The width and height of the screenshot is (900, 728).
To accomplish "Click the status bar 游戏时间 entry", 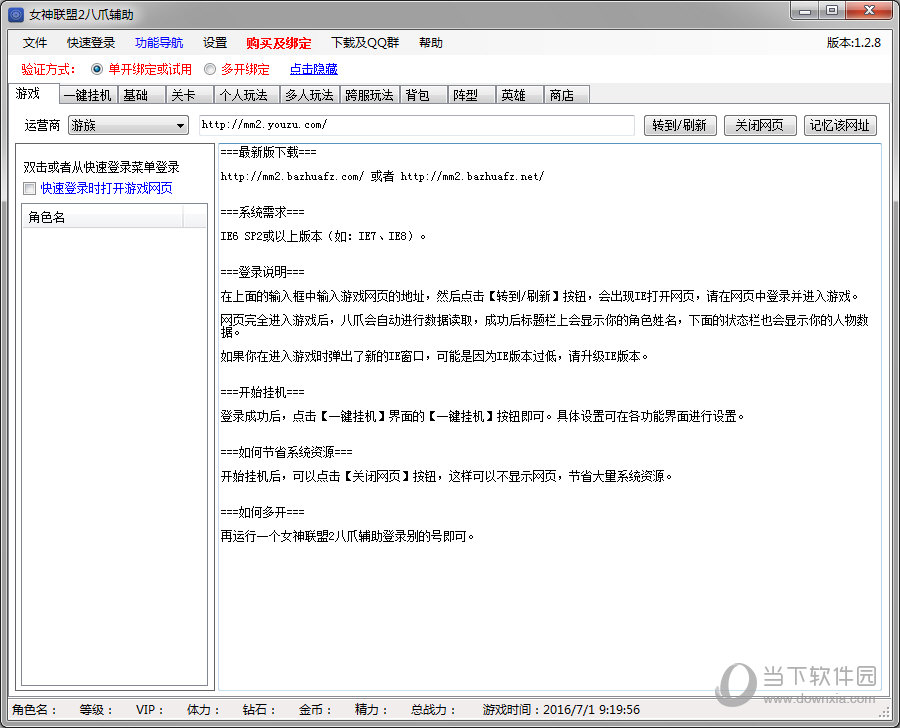I will (561, 710).
